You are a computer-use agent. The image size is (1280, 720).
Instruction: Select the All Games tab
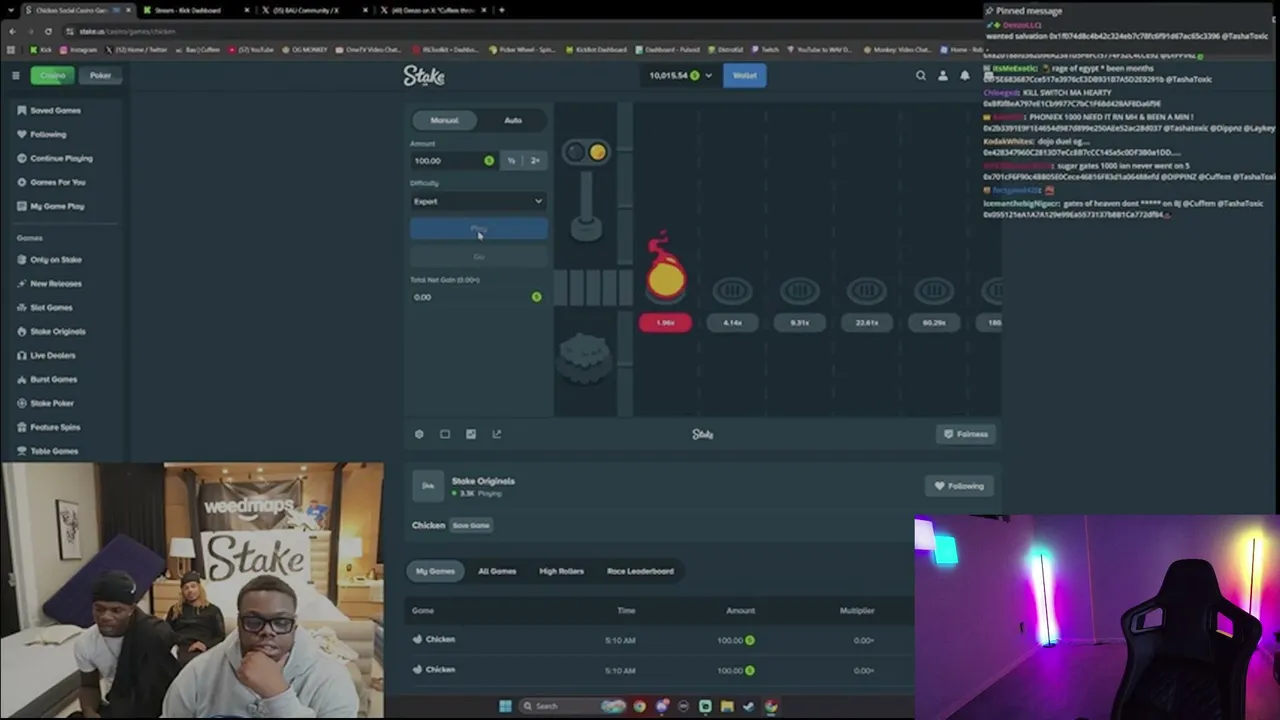pyautogui.click(x=497, y=571)
